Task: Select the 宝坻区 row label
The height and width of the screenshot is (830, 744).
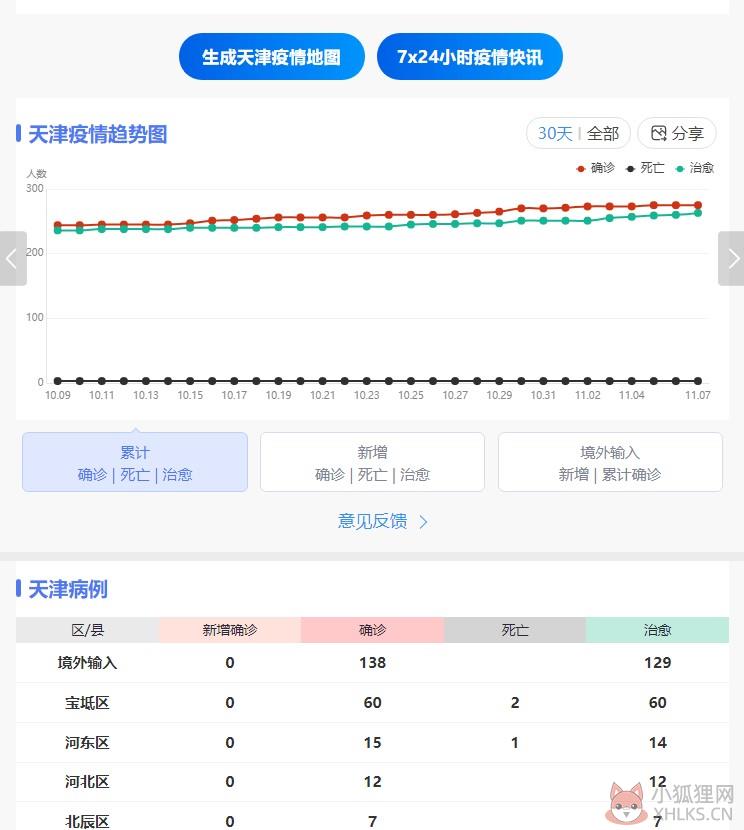Action: 87,703
